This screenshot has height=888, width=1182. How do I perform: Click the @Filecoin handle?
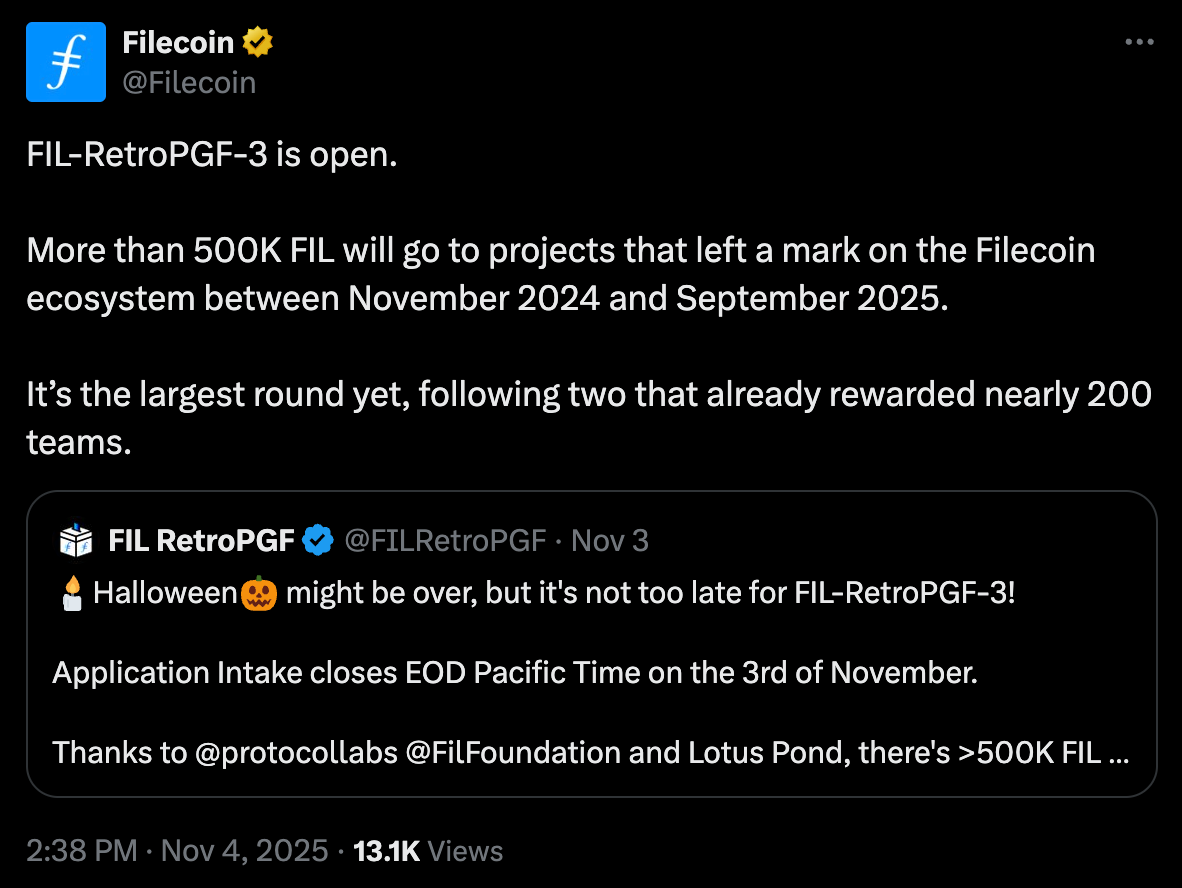click(190, 82)
